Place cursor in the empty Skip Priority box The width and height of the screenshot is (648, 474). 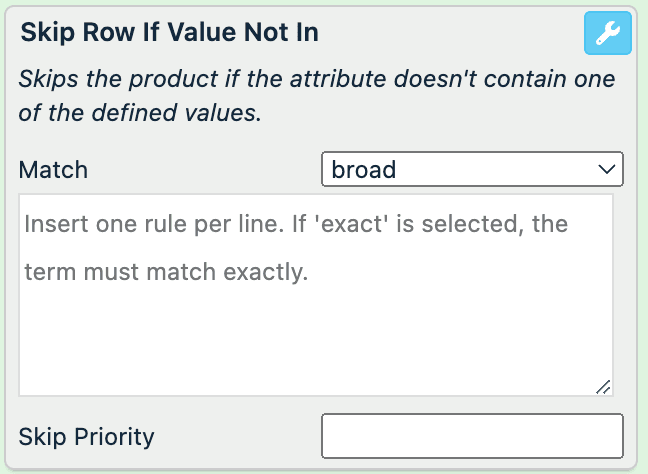coord(472,436)
